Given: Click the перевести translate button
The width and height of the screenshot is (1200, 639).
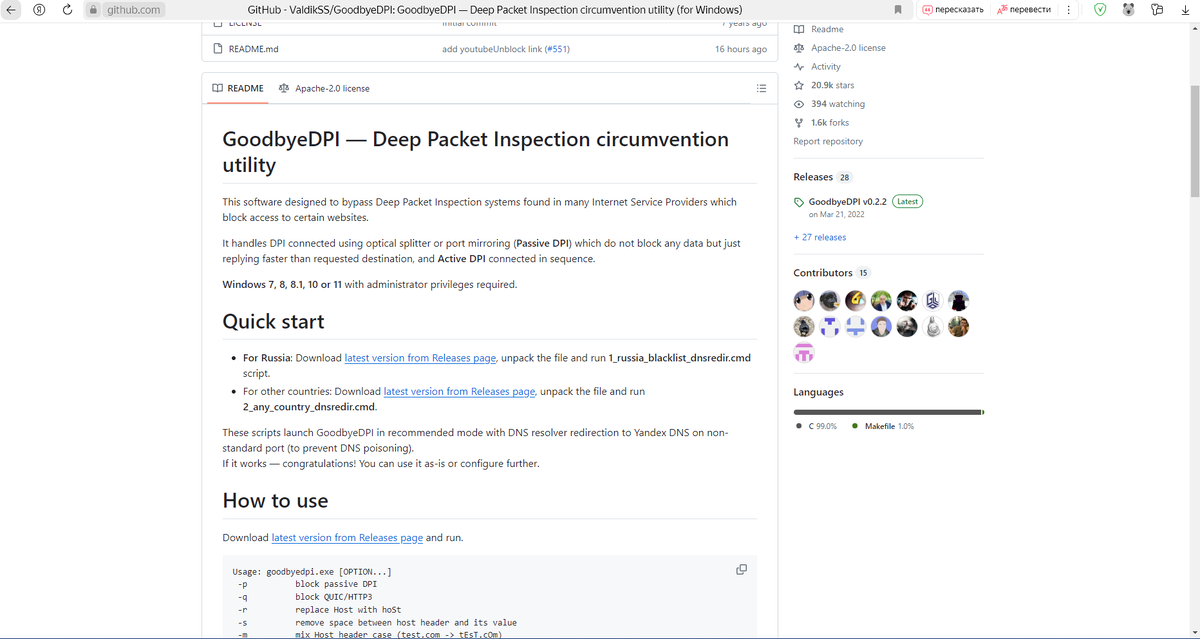Looking at the screenshot, I should tap(1024, 10).
